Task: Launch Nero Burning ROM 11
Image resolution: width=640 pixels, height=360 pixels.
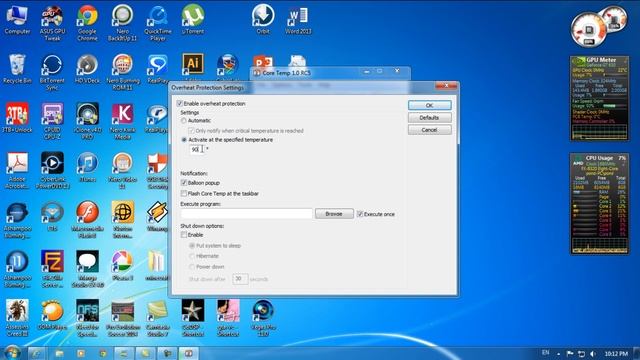Action: (x=122, y=73)
